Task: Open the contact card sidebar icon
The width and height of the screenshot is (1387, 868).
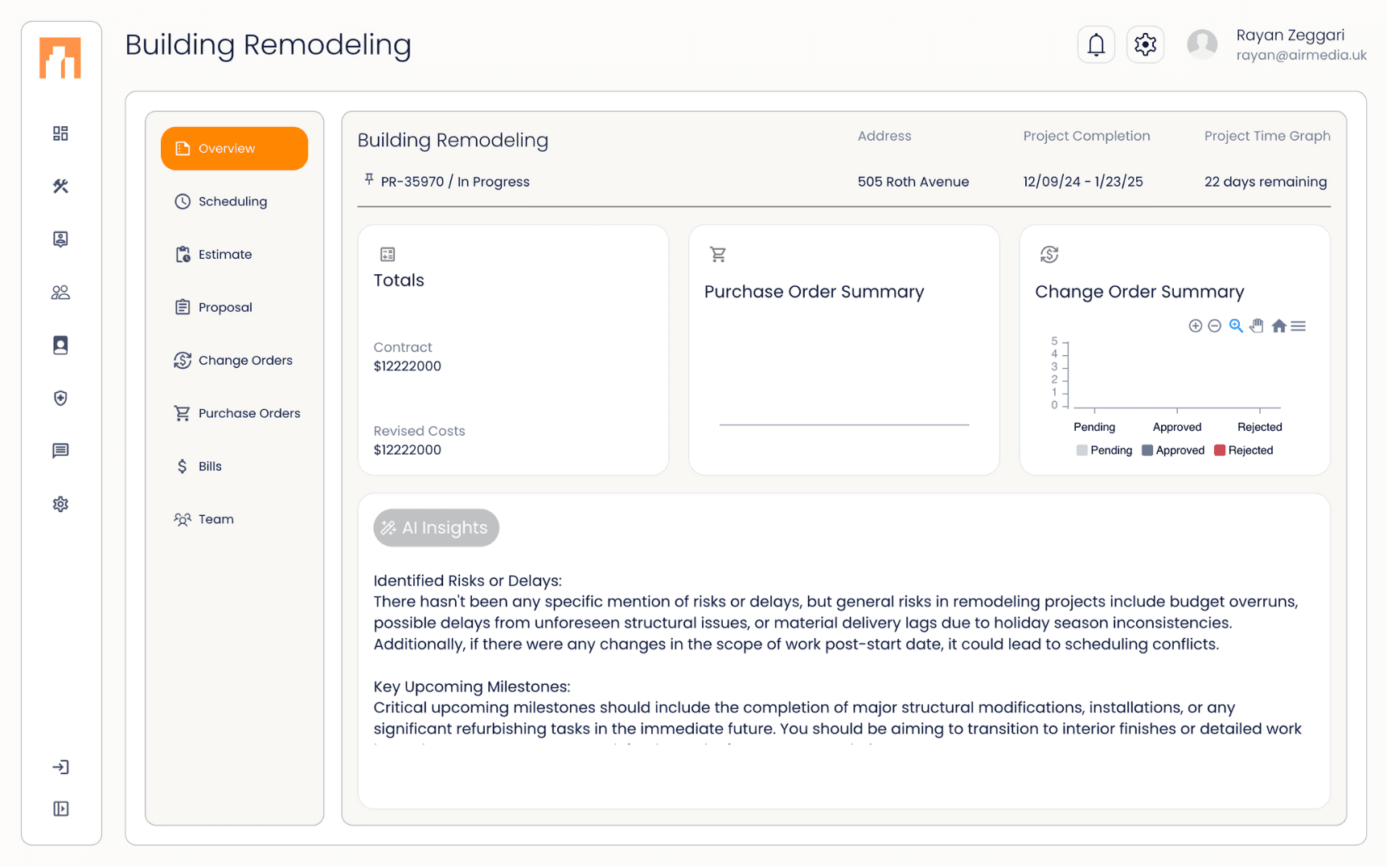Action: [x=60, y=240]
